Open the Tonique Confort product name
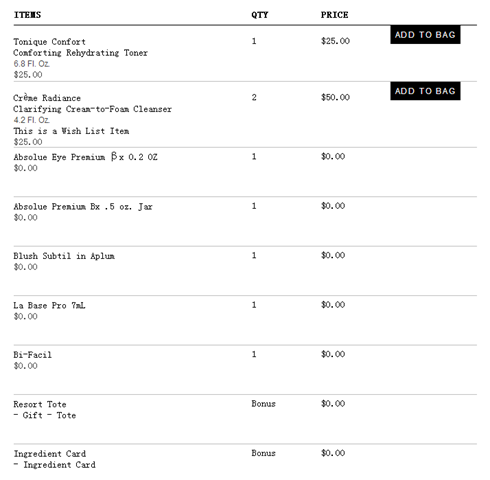Screen dimensions: 490x480 pyautogui.click(x=49, y=42)
